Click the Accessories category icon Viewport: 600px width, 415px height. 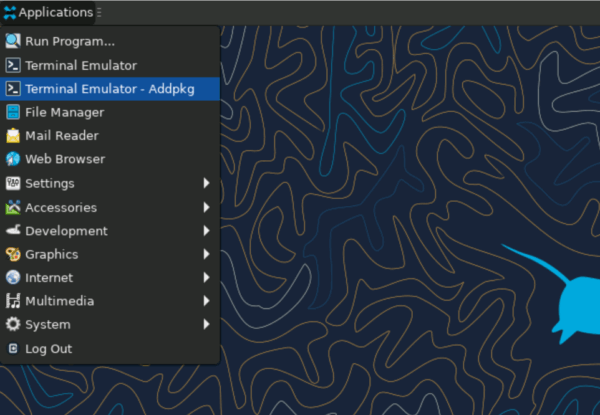[x=13, y=207]
